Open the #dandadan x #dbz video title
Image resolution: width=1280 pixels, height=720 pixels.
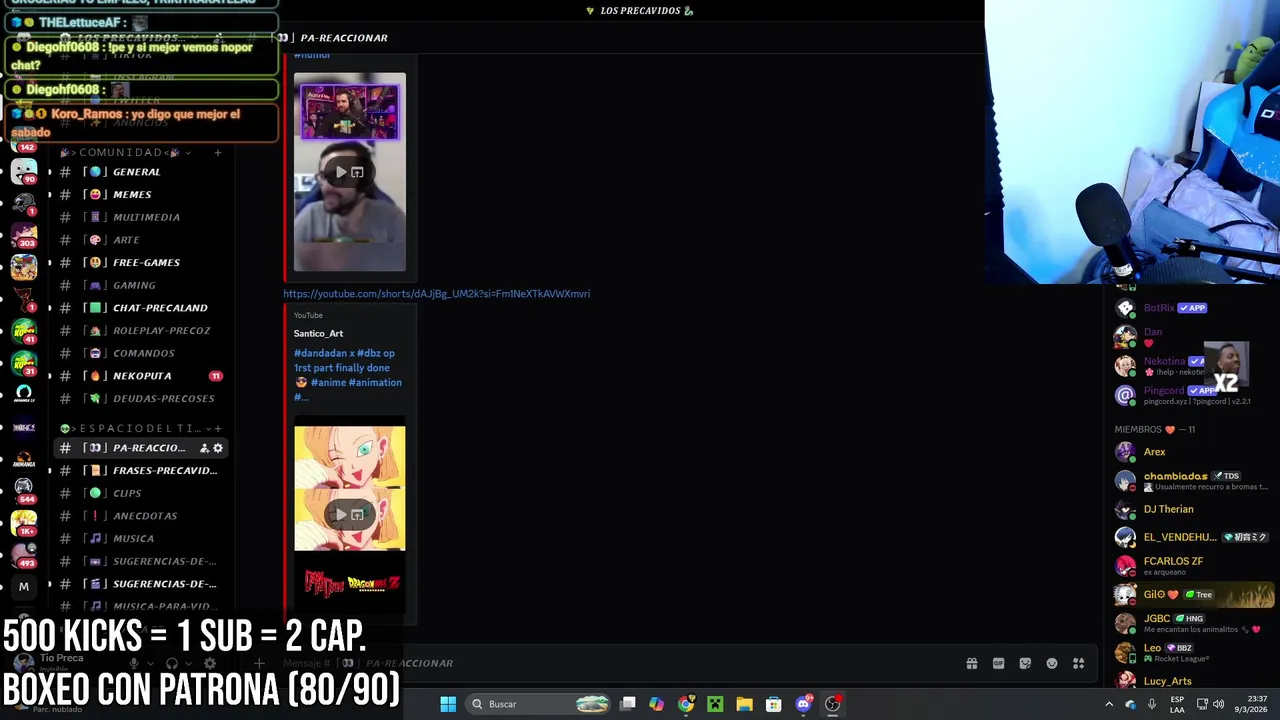[x=348, y=375]
